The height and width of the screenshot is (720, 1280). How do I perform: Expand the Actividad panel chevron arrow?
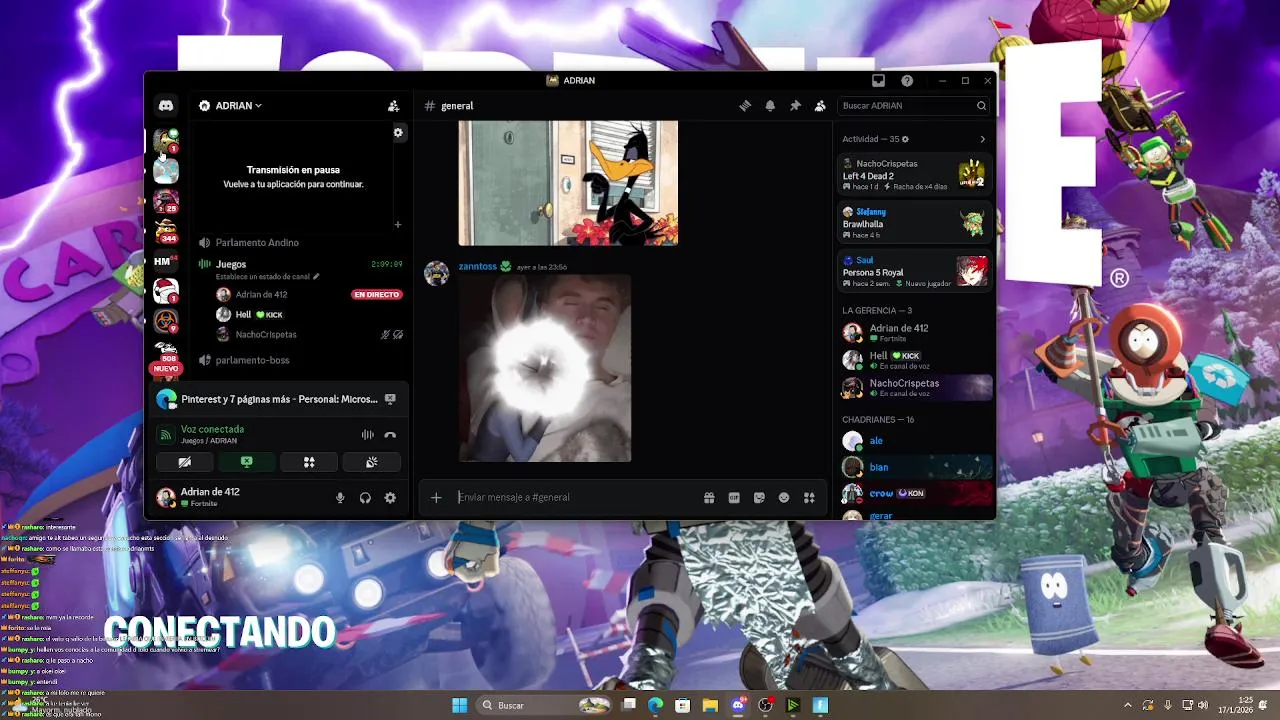pyautogui.click(x=982, y=139)
